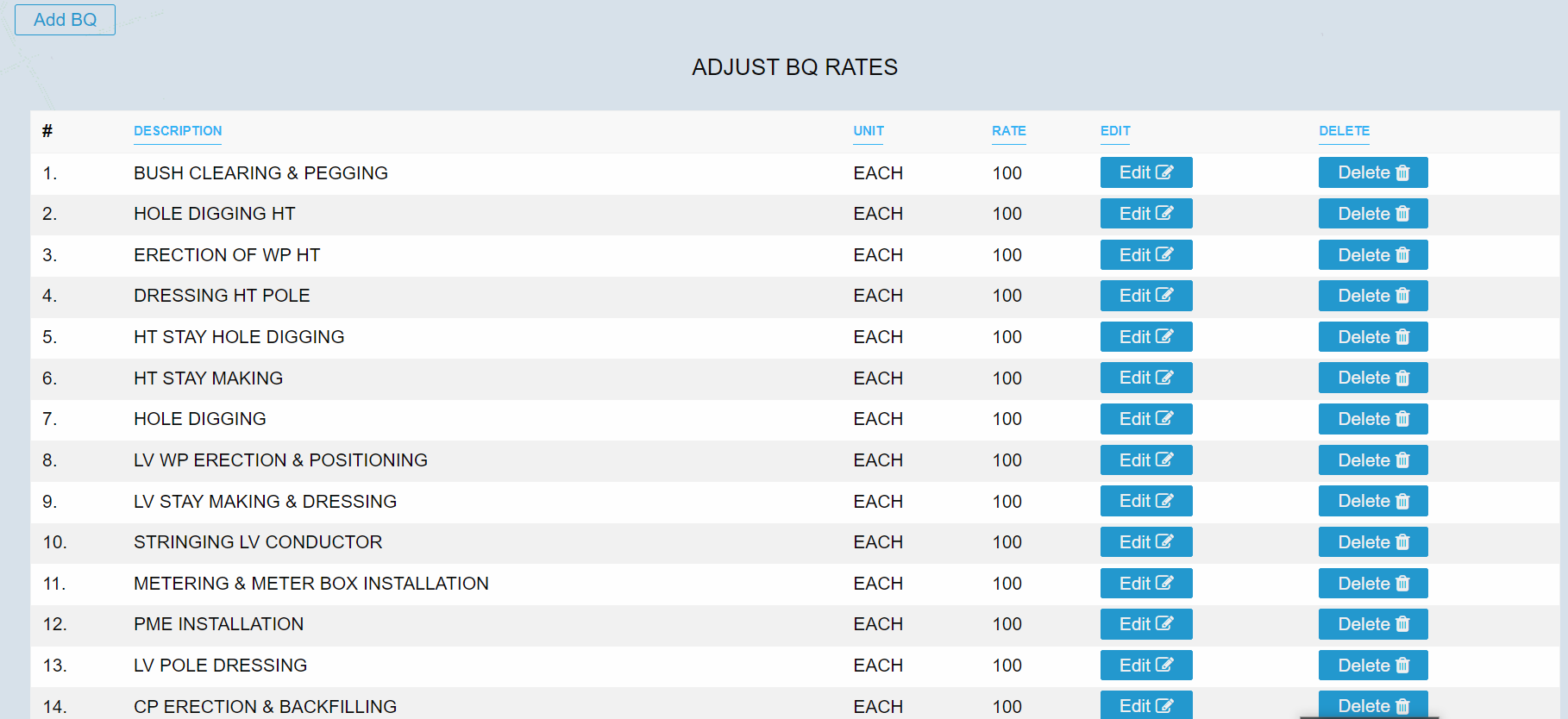Screen dimensions: 1568x719
Task: Edit LV WP ERECTION & POSITIONING
Action: pyautogui.click(x=1146, y=460)
